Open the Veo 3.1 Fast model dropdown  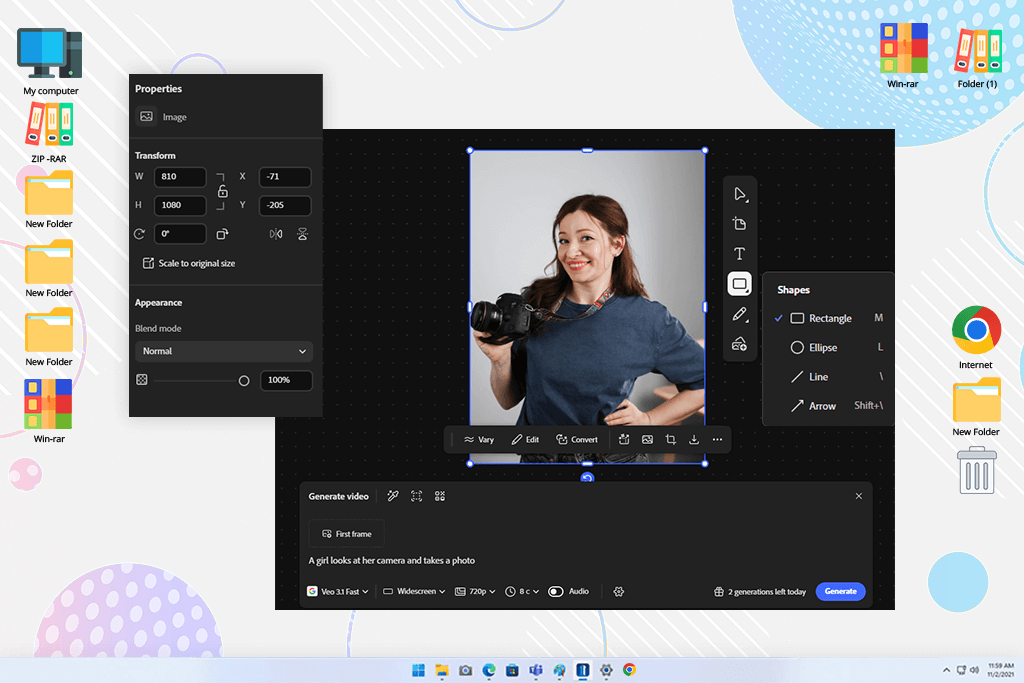click(338, 592)
